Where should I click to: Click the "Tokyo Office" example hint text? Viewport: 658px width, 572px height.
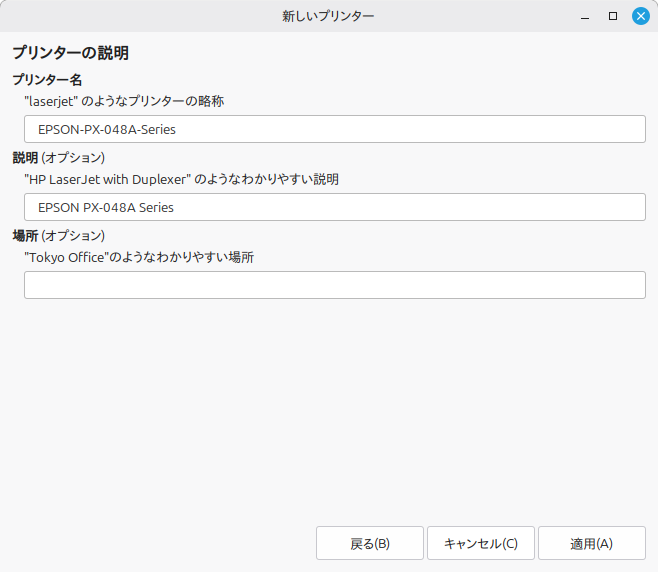click(x=139, y=257)
